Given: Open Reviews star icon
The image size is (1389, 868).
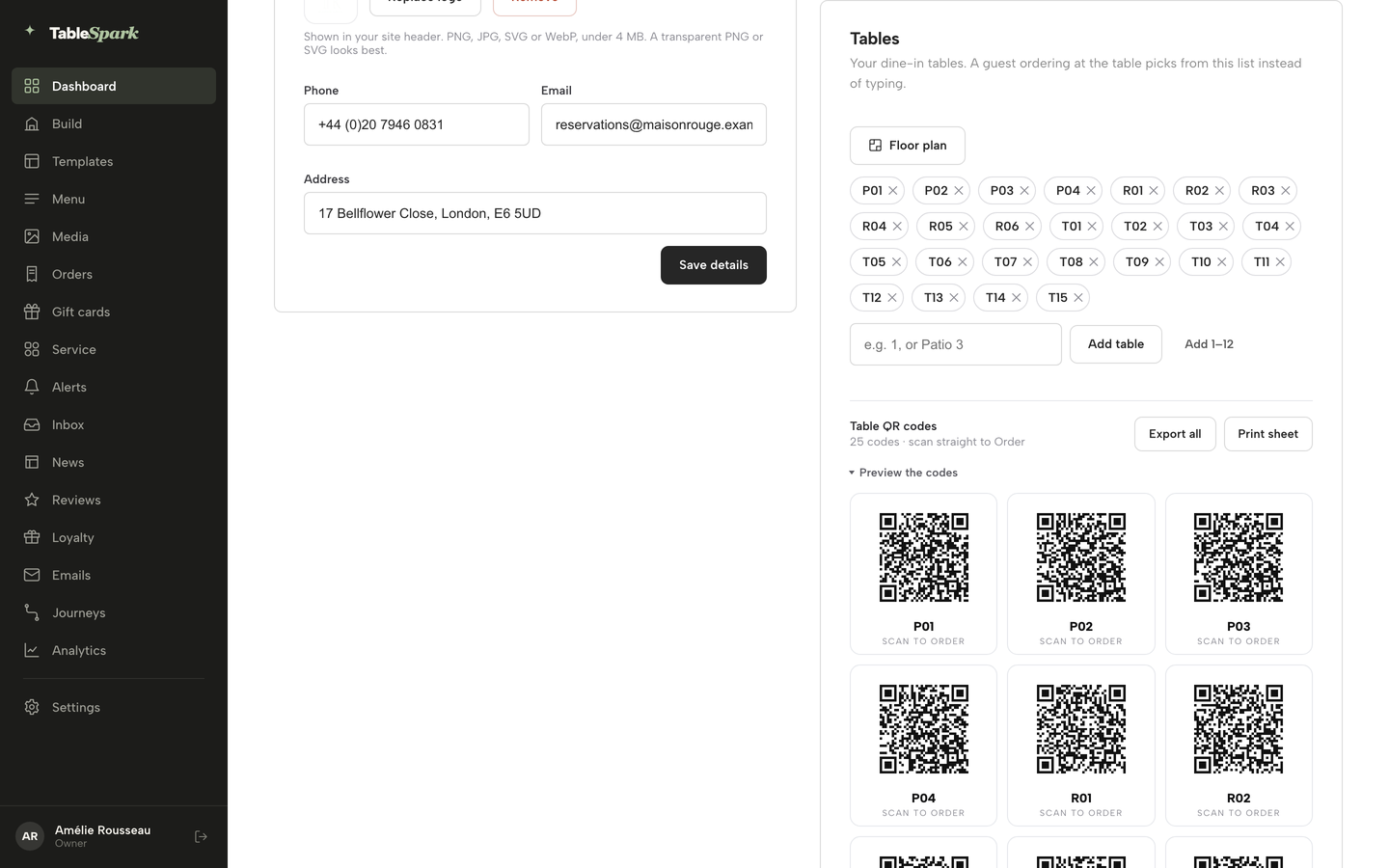Looking at the screenshot, I should click(32, 500).
